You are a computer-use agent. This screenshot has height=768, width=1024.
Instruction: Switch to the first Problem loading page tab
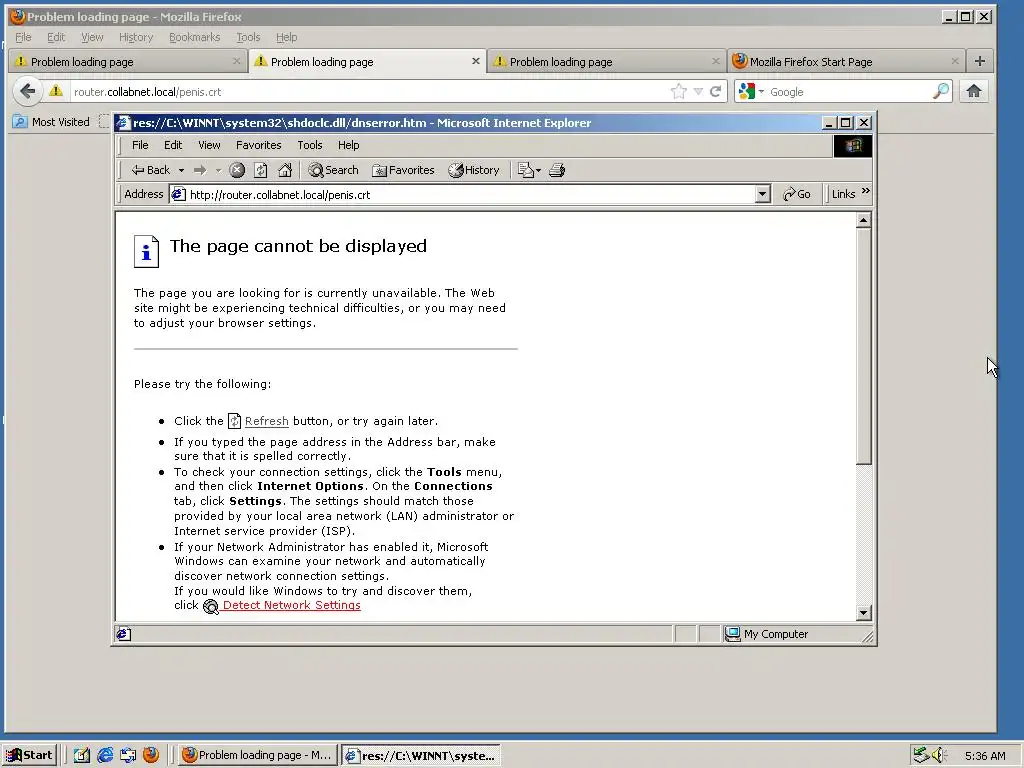coord(127,62)
